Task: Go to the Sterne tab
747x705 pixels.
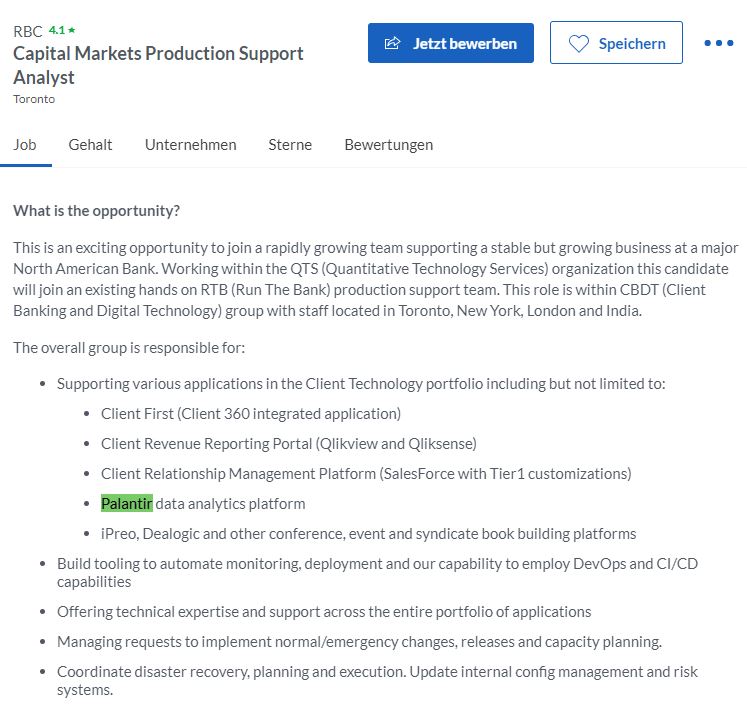Action: click(290, 144)
